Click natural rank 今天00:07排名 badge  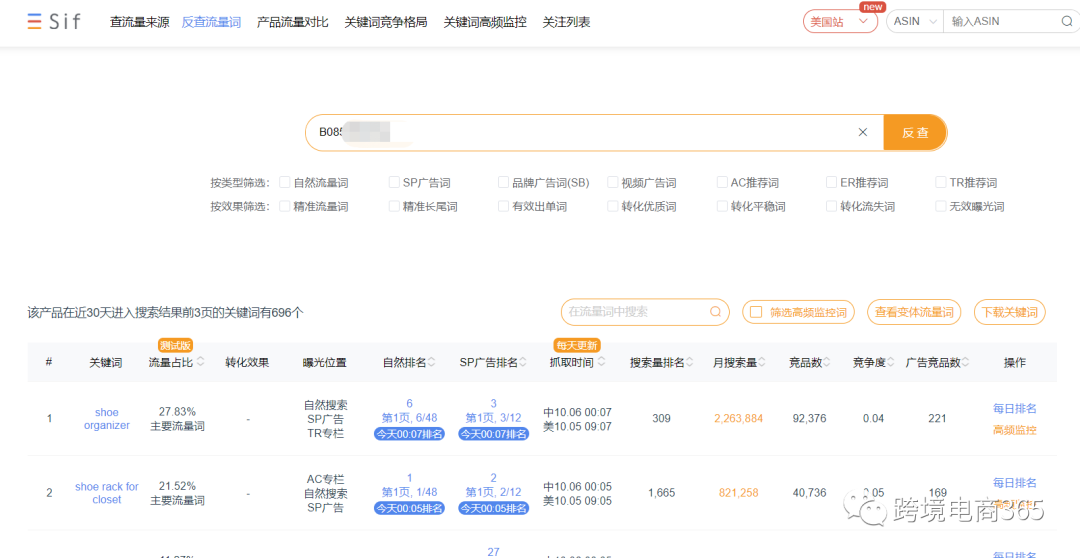[x=409, y=434]
